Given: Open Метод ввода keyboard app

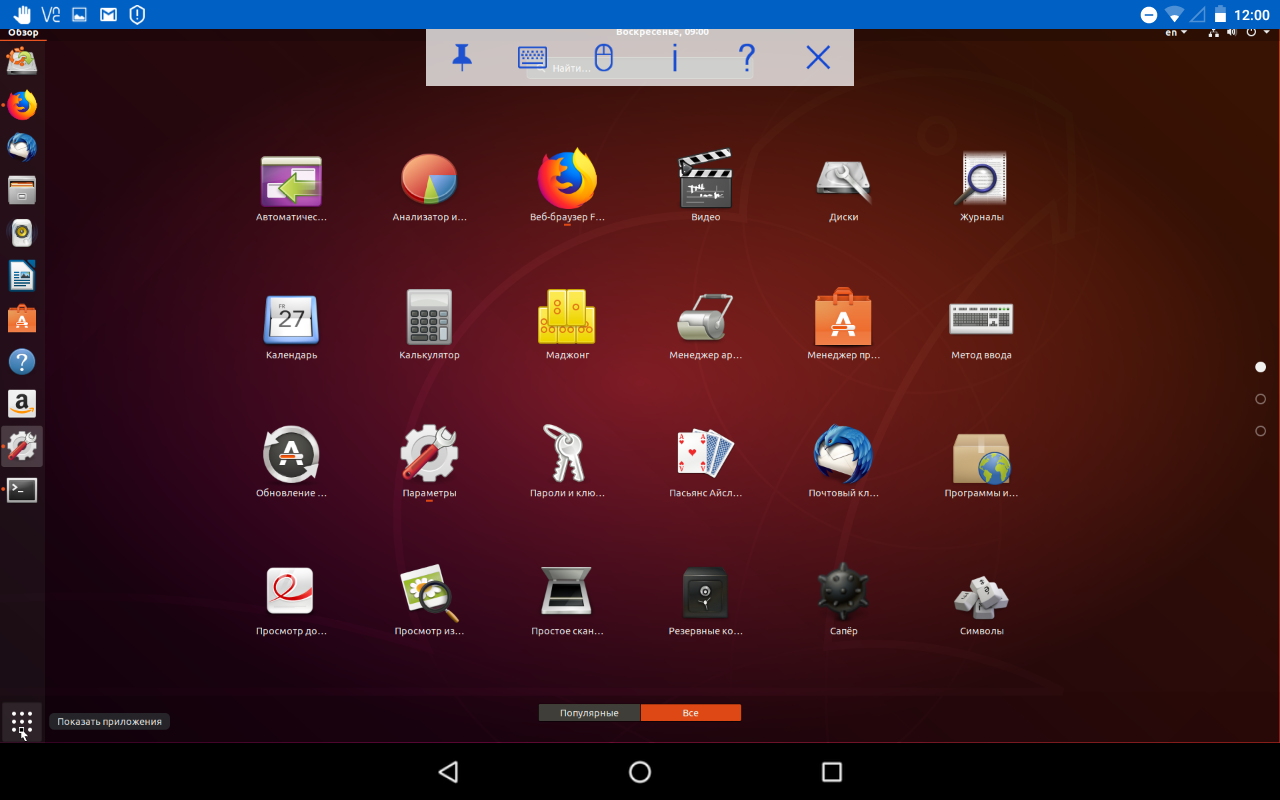Looking at the screenshot, I should click(981, 326).
